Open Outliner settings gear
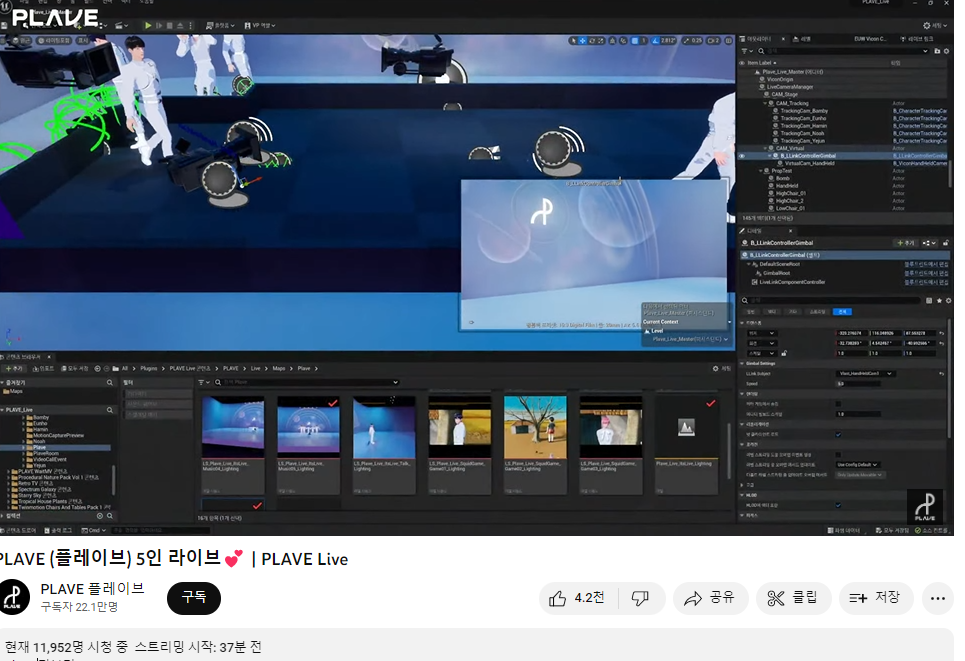The image size is (965, 661). click(x=947, y=51)
